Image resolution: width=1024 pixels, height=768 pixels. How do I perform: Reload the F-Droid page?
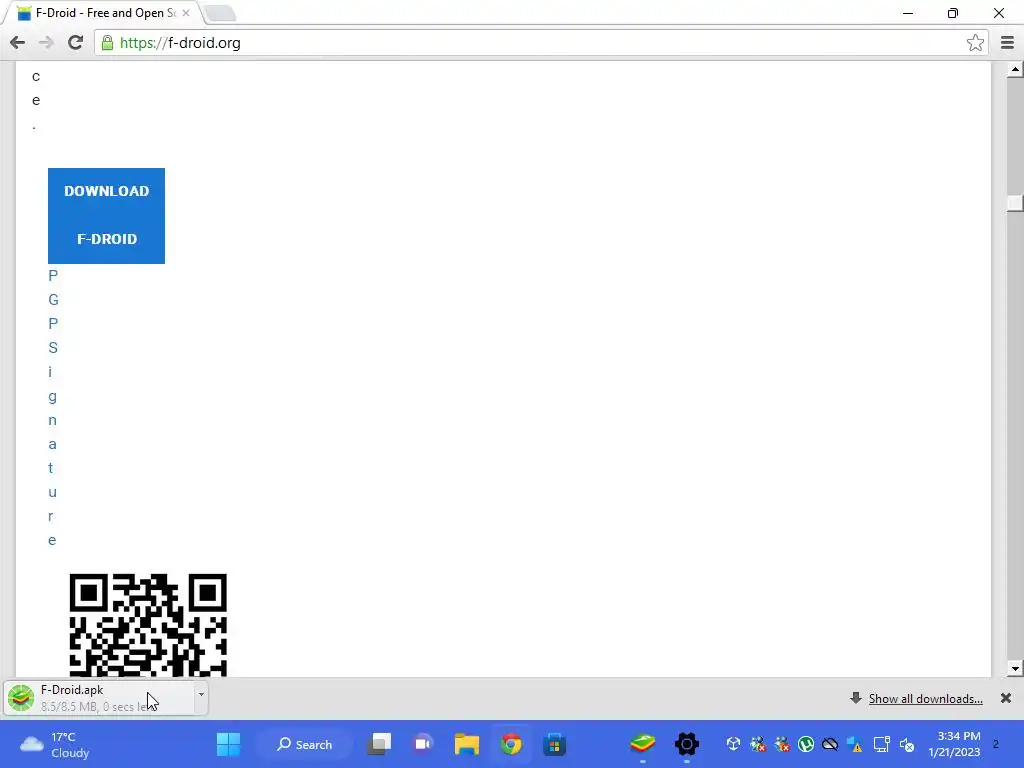pyautogui.click(x=76, y=43)
